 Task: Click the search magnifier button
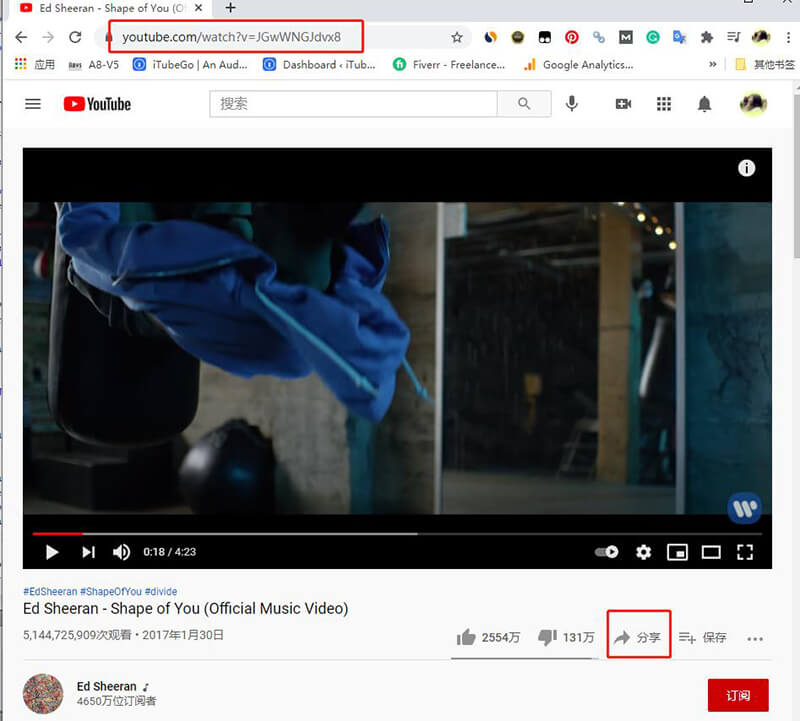point(524,104)
